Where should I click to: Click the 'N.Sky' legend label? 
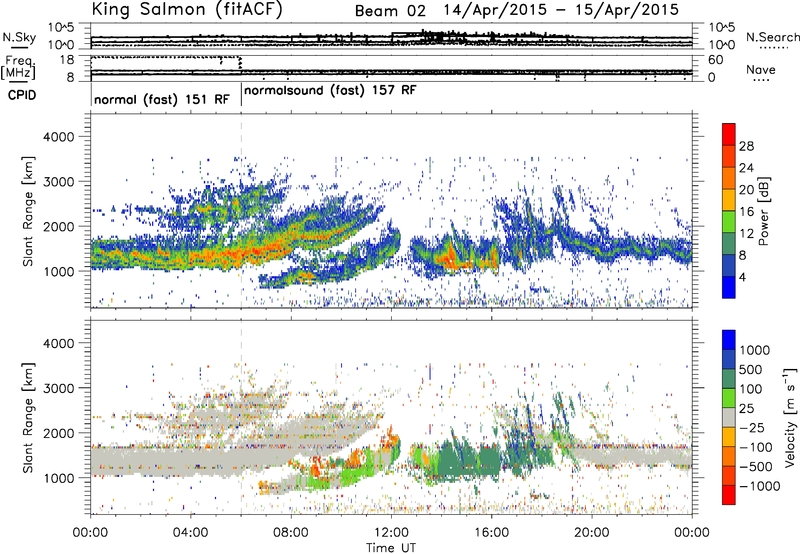click(x=19, y=37)
